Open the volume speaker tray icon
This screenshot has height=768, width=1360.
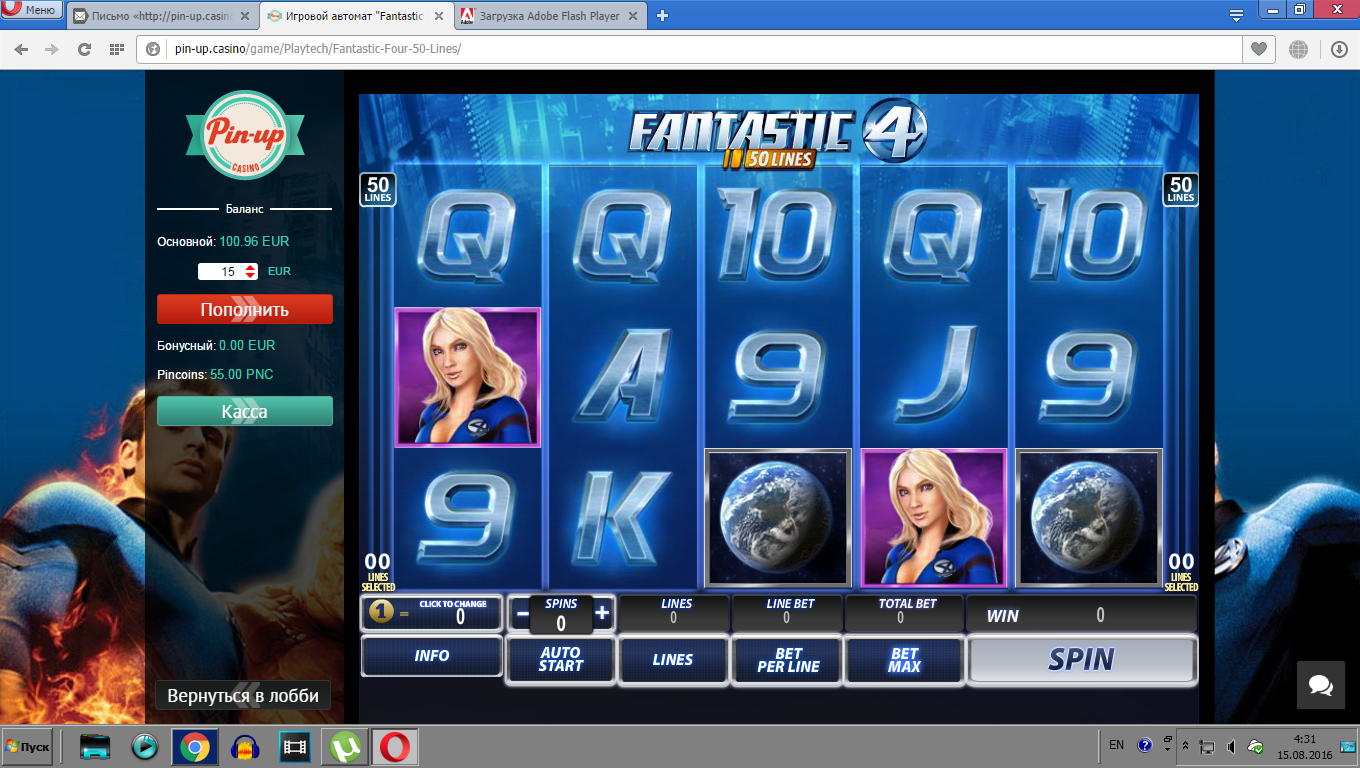1231,747
